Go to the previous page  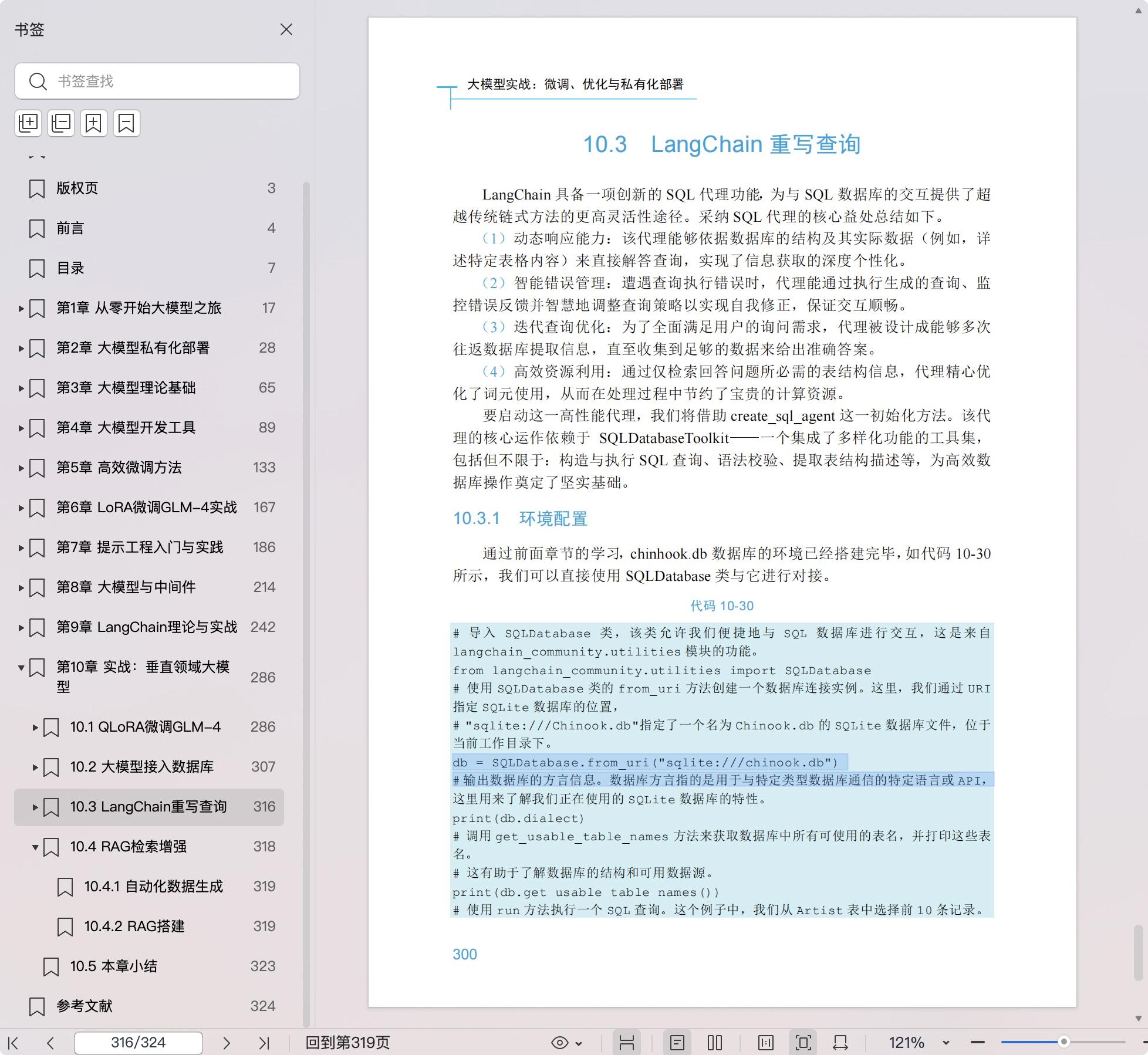(x=50, y=1043)
